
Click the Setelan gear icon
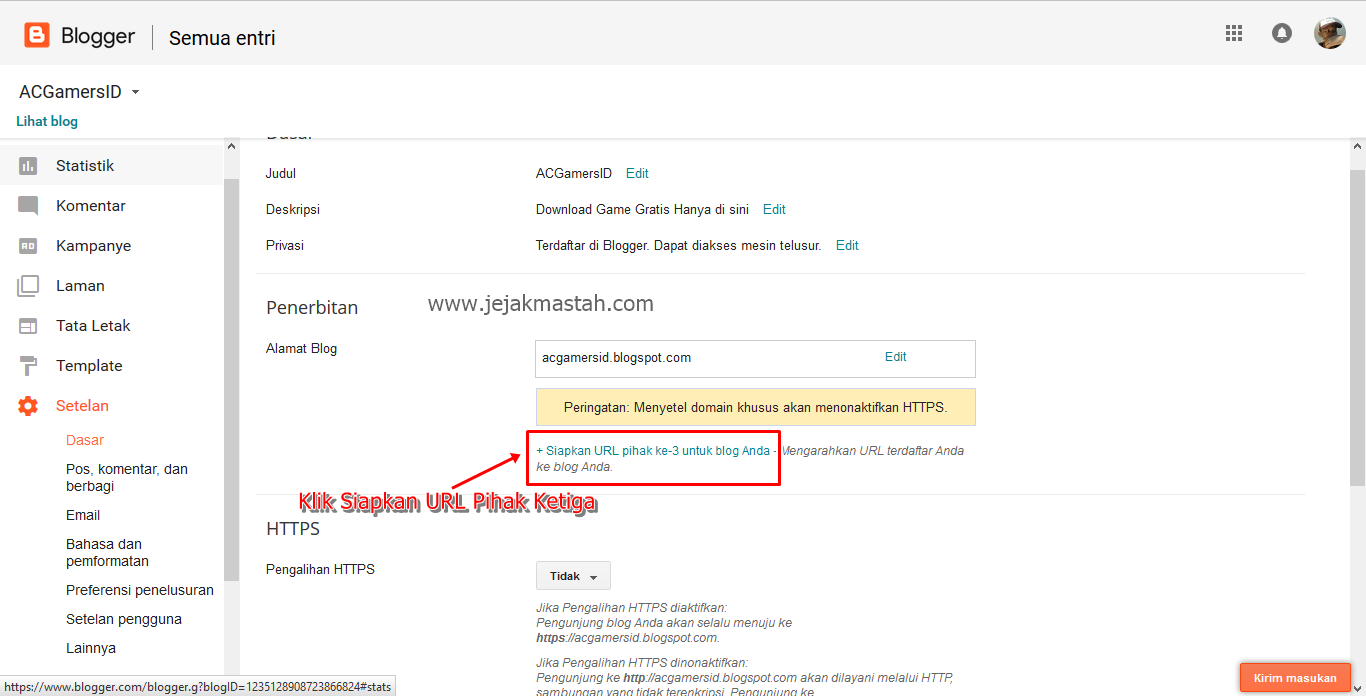(x=28, y=406)
